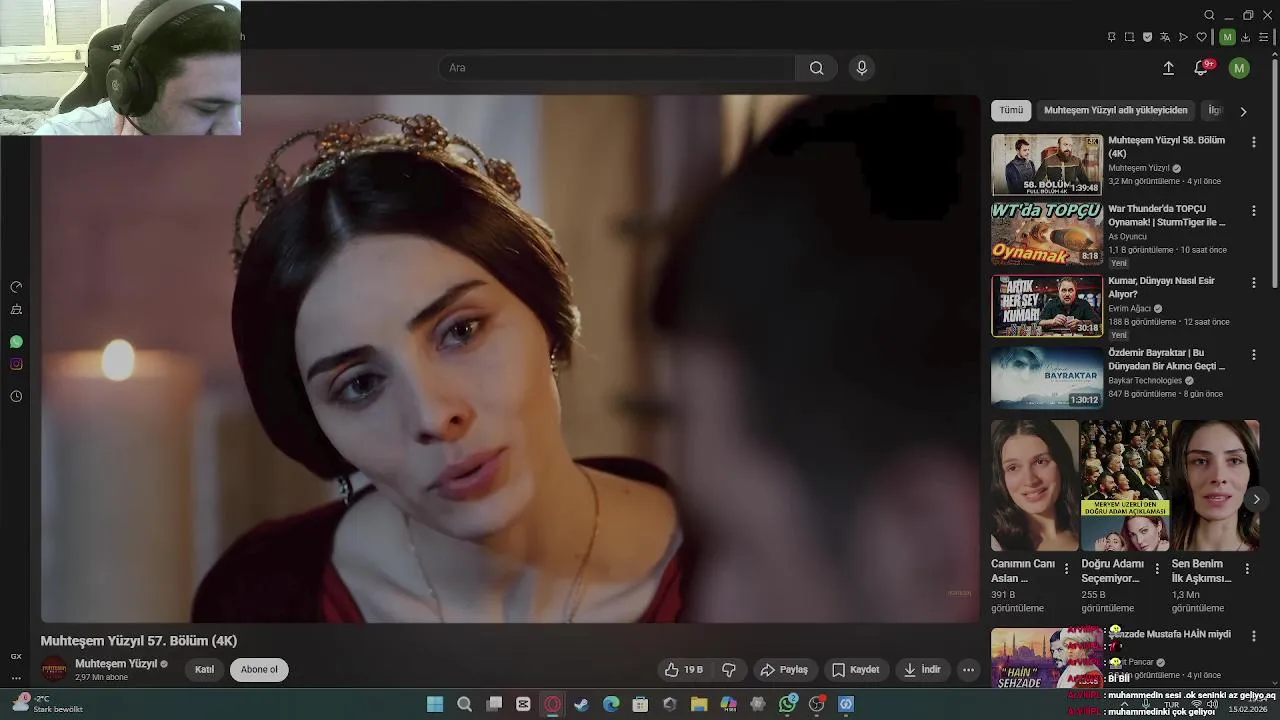Click video player to pause
Screen dimensions: 1280x720
pyautogui.click(x=510, y=358)
